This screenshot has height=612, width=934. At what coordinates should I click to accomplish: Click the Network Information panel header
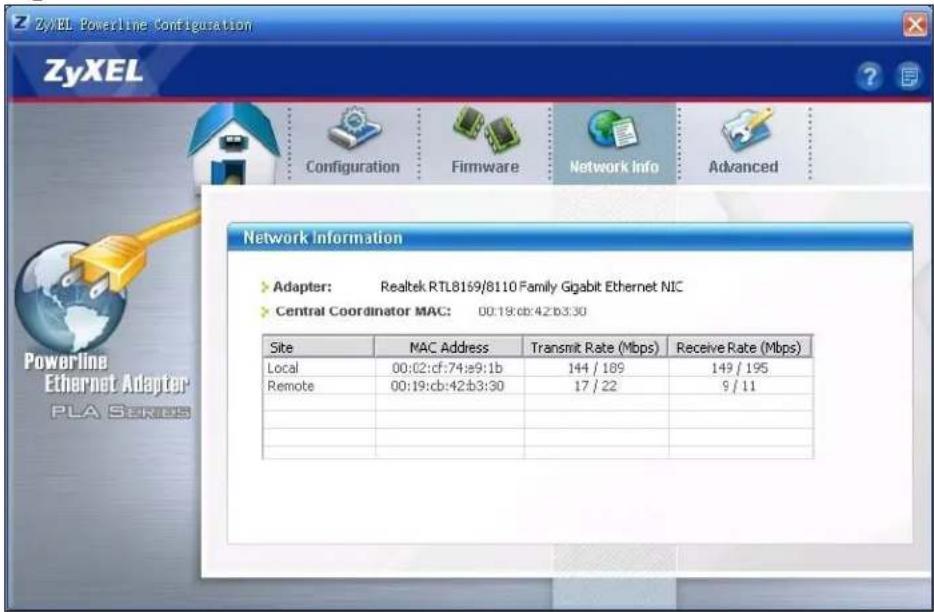[569, 237]
